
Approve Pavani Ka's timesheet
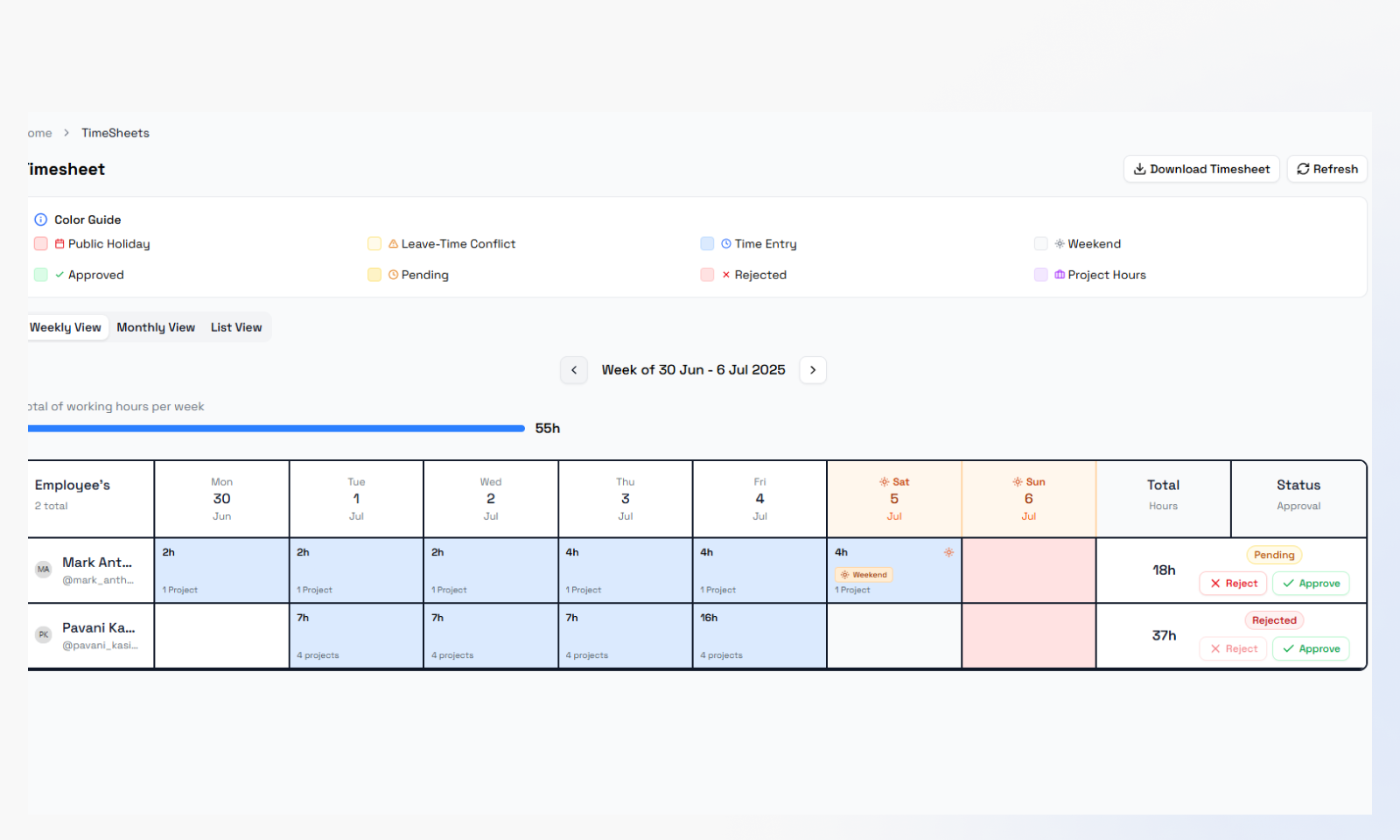(x=1311, y=649)
